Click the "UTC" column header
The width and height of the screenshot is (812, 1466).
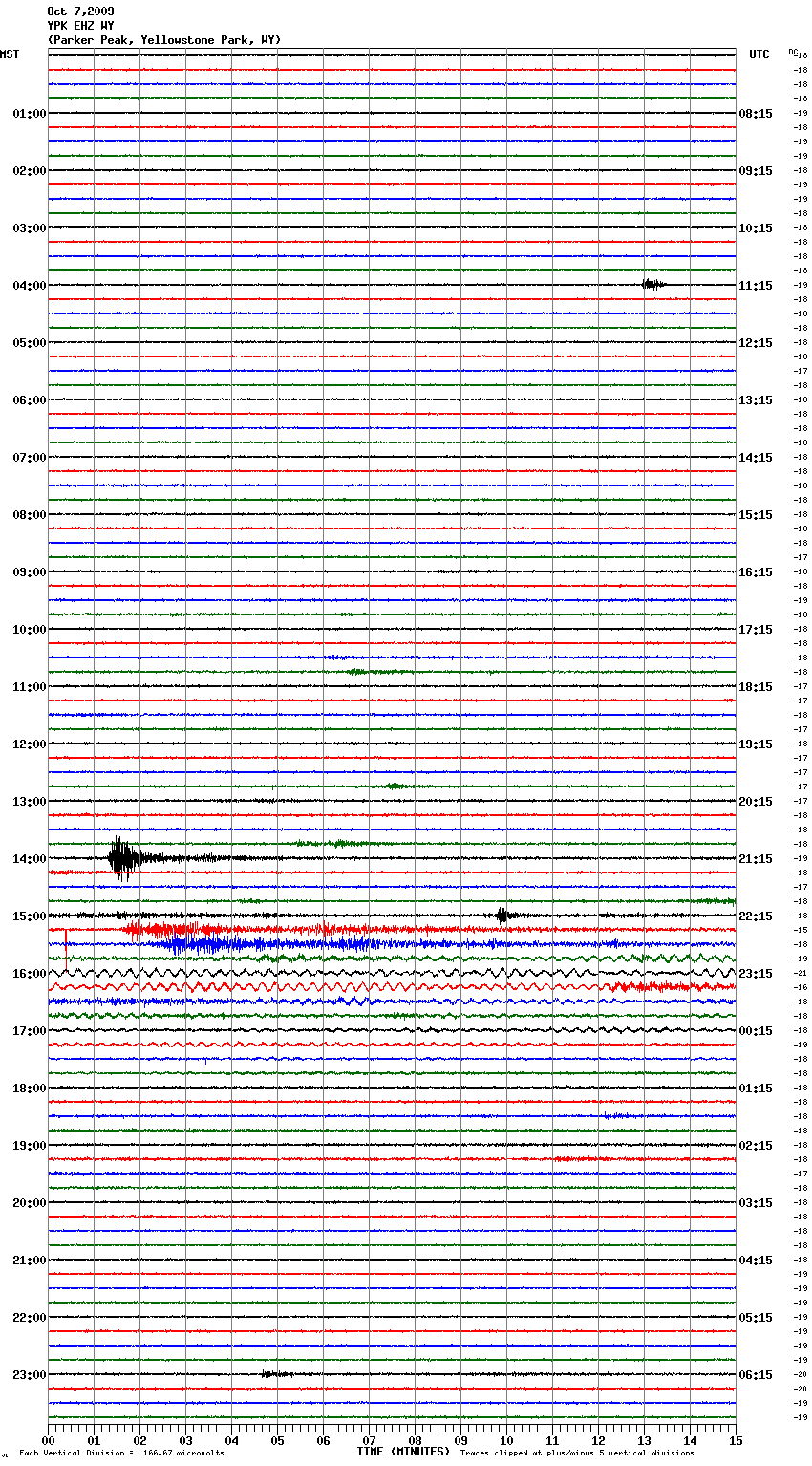coord(759,54)
